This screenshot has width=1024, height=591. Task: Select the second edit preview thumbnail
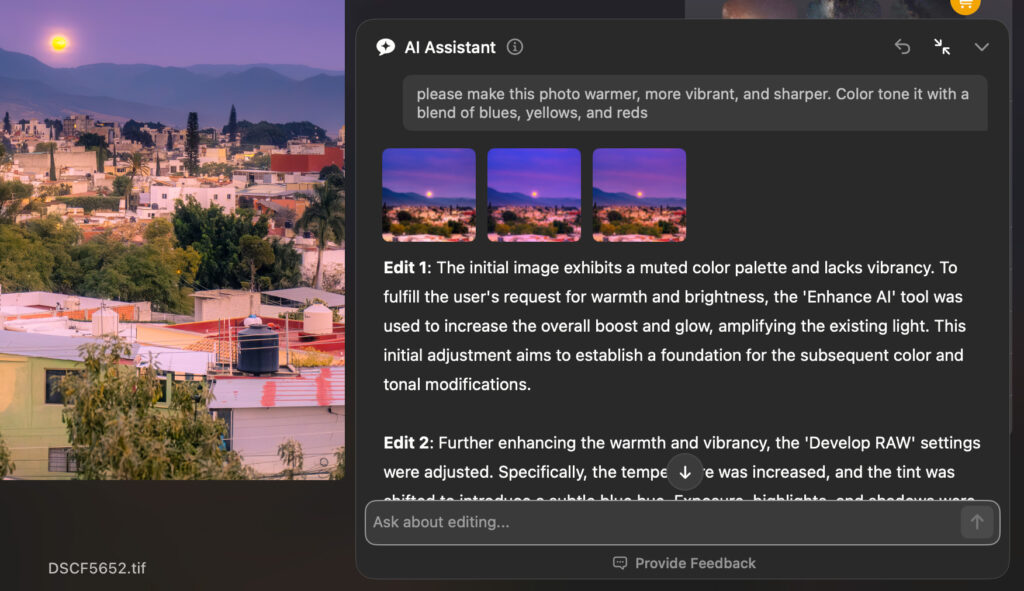pyautogui.click(x=533, y=194)
